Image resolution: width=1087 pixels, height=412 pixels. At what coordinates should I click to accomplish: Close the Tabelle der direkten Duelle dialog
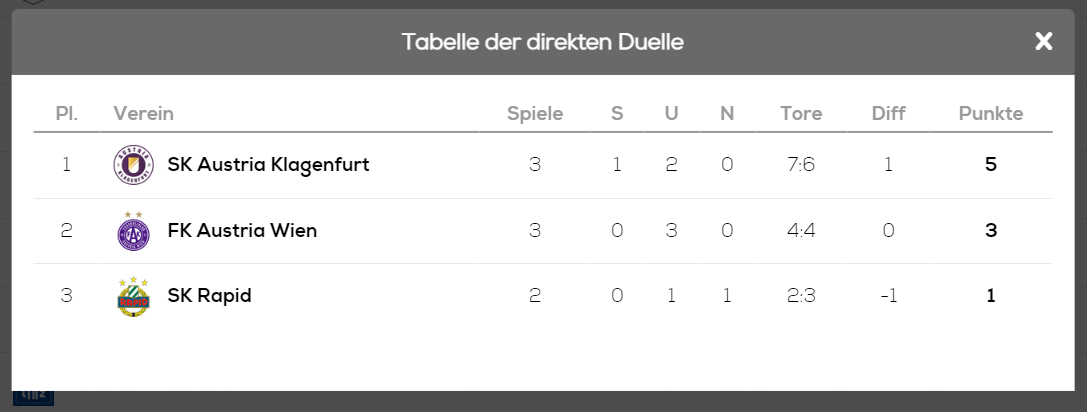pyautogui.click(x=1043, y=42)
